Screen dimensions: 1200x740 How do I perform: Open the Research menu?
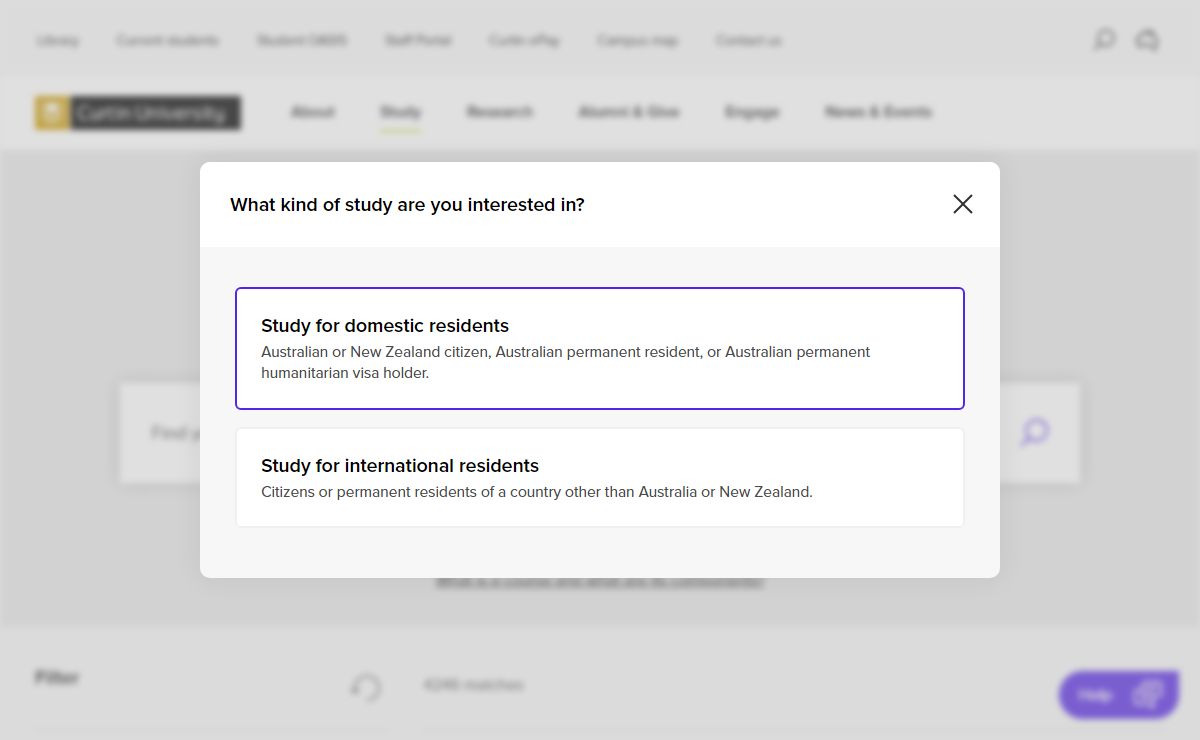coord(499,112)
